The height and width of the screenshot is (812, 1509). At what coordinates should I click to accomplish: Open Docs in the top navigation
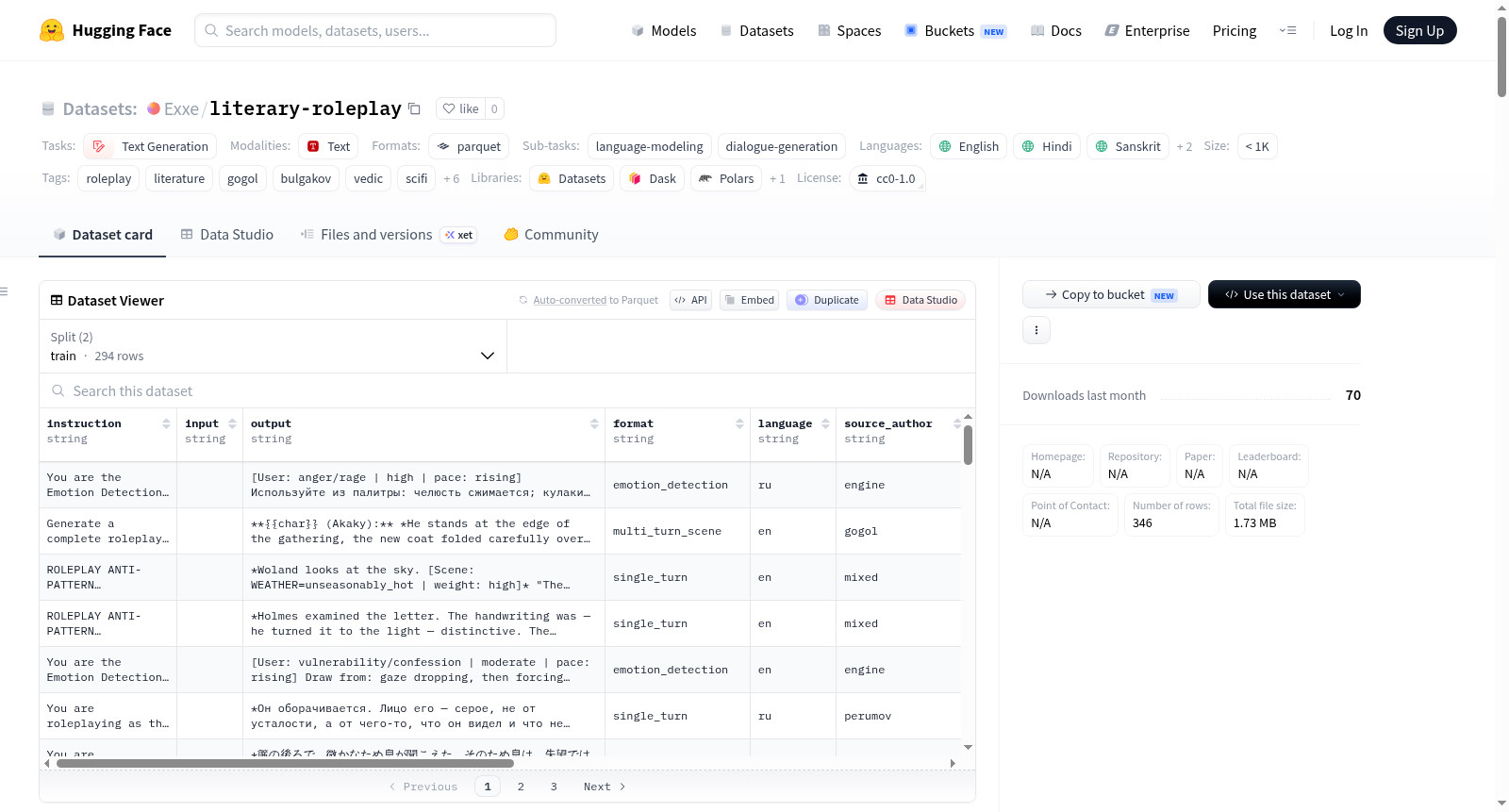click(x=1056, y=30)
